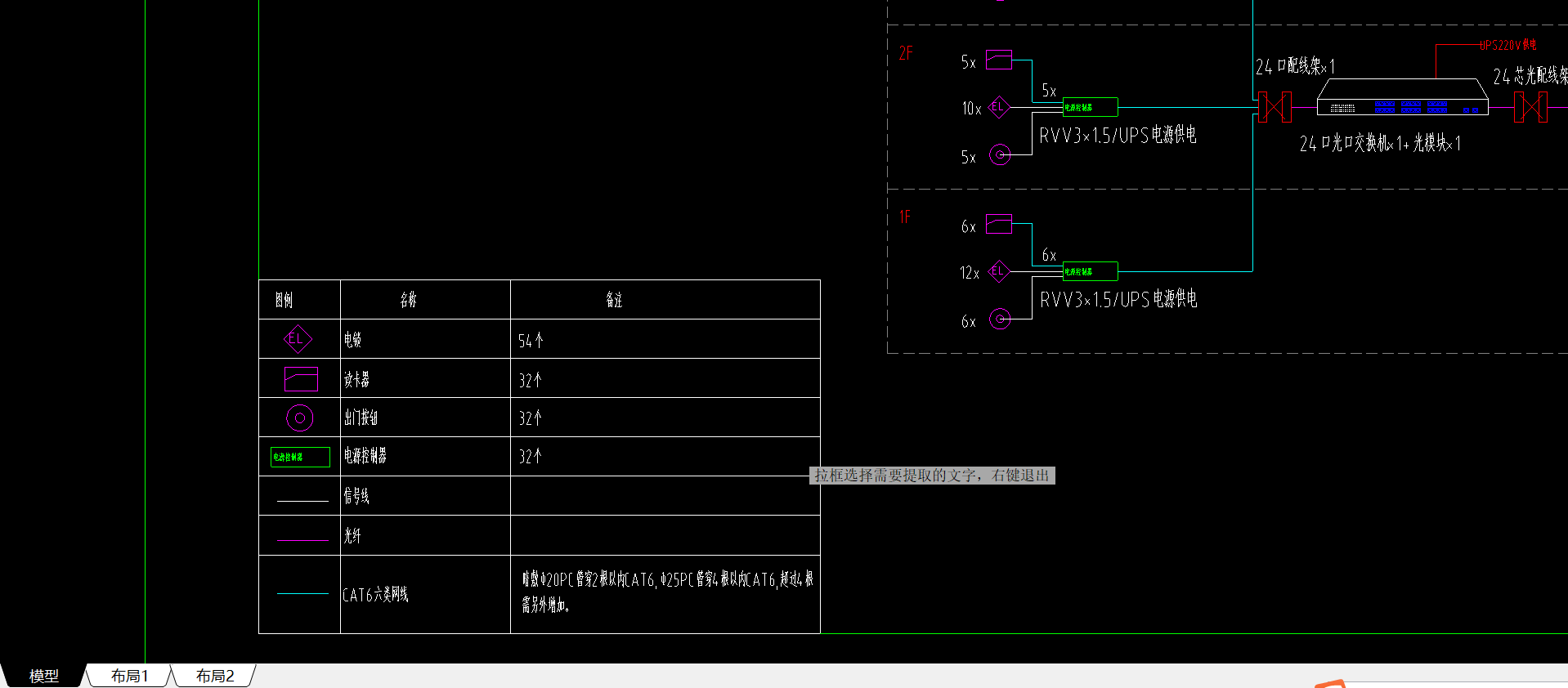Click the 32个 quantity in 电源控制器 row
Viewport: 1568px width, 688px height.
point(531,456)
